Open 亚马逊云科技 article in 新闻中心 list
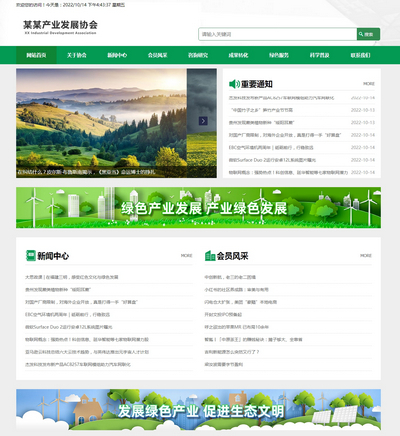 pyautogui.click(x=87, y=352)
